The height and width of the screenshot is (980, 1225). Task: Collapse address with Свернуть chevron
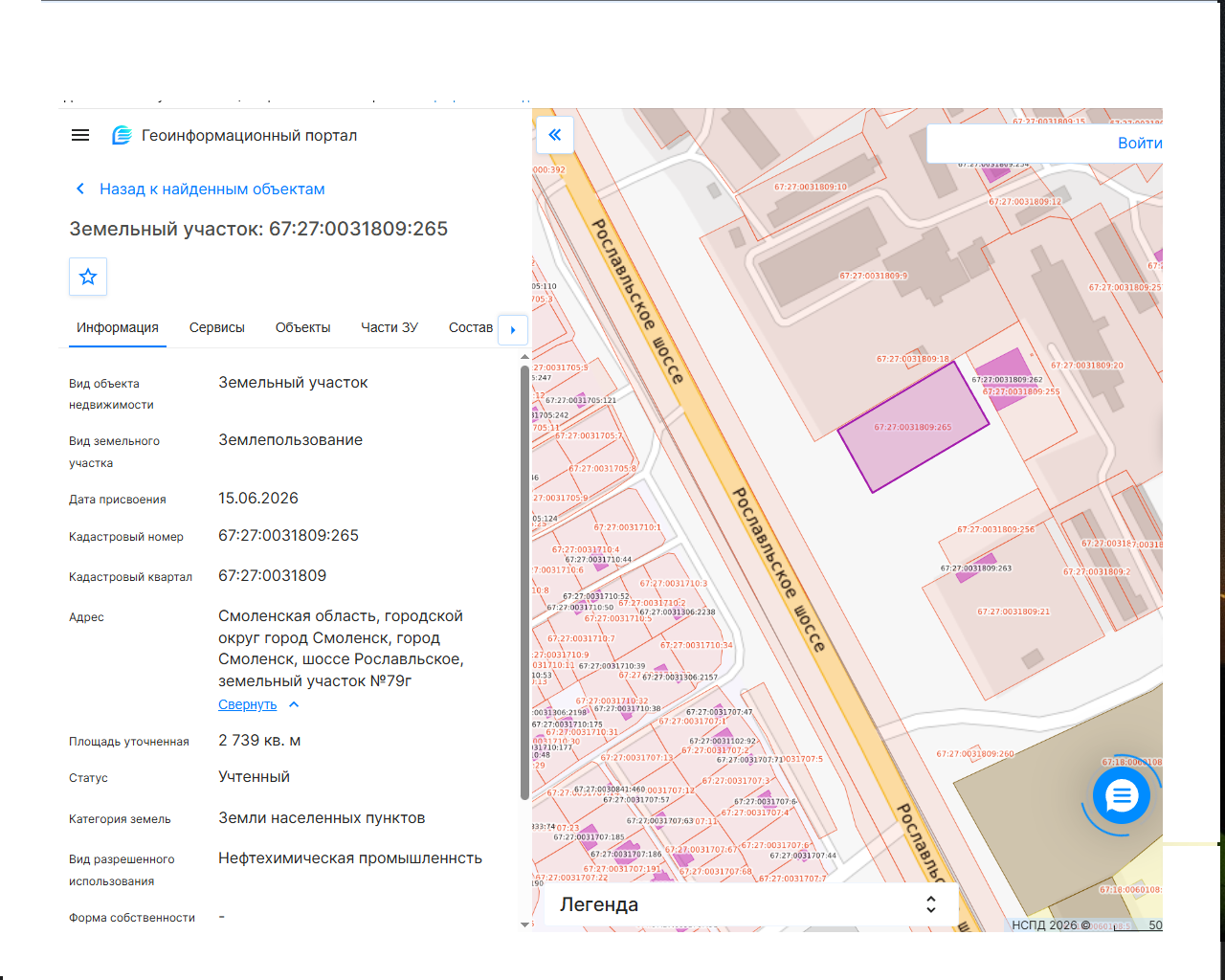(x=294, y=704)
